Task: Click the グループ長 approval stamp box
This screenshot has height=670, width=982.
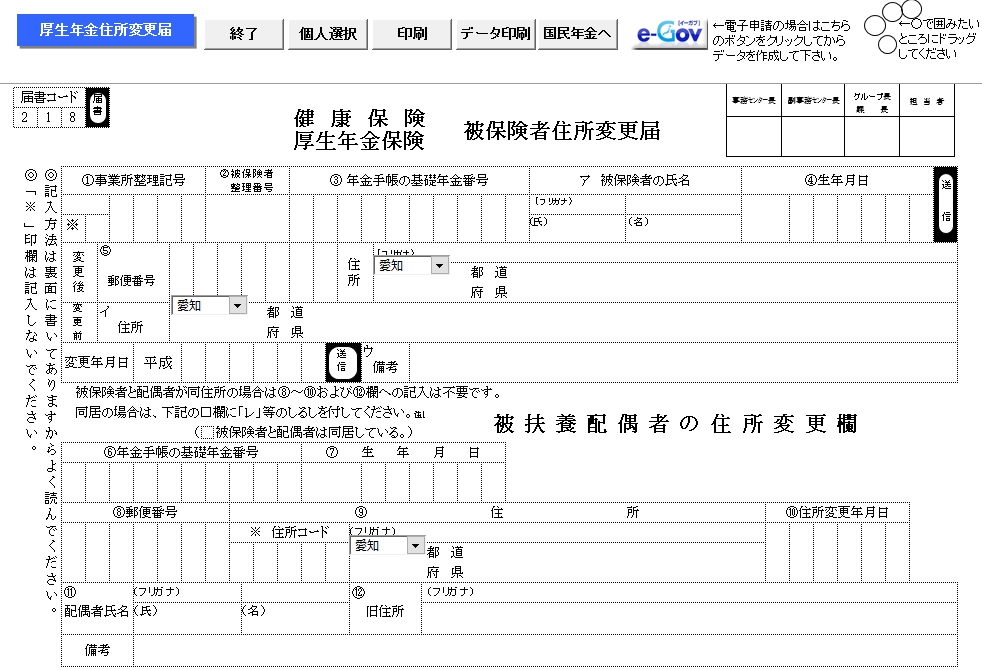Action: pyautogui.click(x=872, y=137)
